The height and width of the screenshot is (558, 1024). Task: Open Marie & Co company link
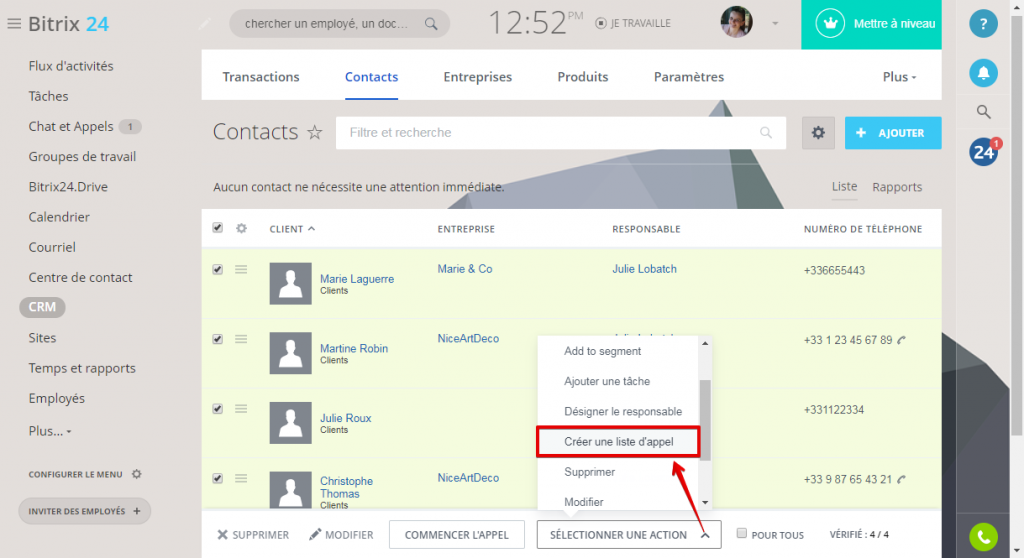coord(465,269)
